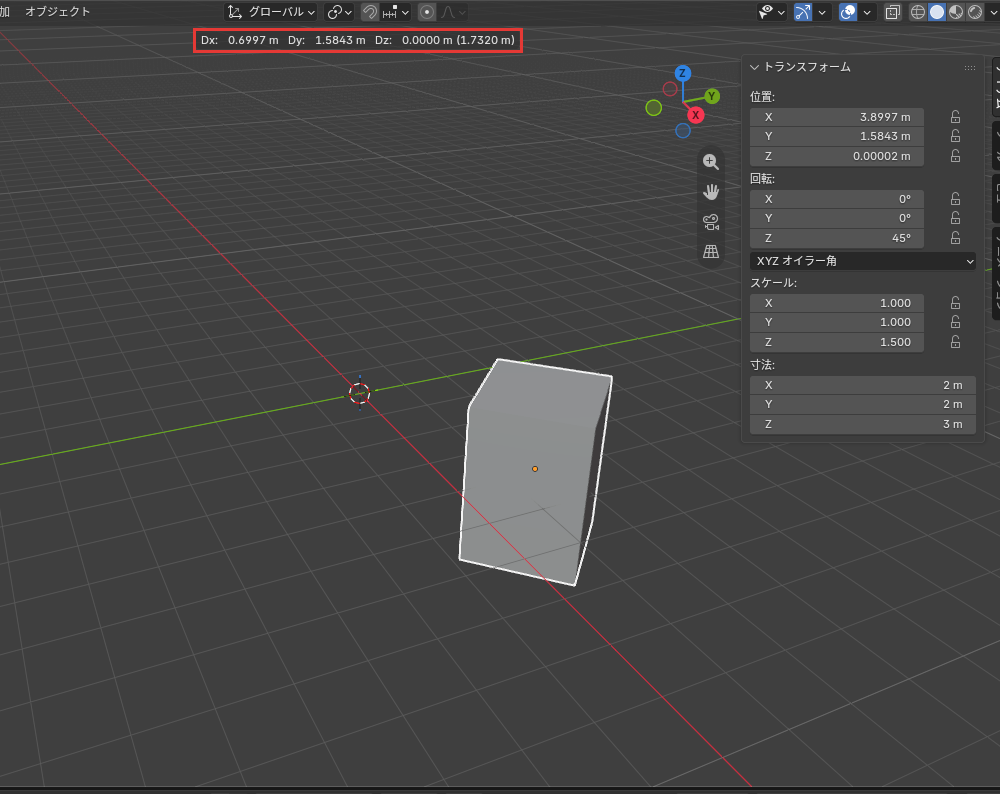Toggle proportional editing
Image resolution: width=1000 pixels, height=794 pixels.
point(427,12)
